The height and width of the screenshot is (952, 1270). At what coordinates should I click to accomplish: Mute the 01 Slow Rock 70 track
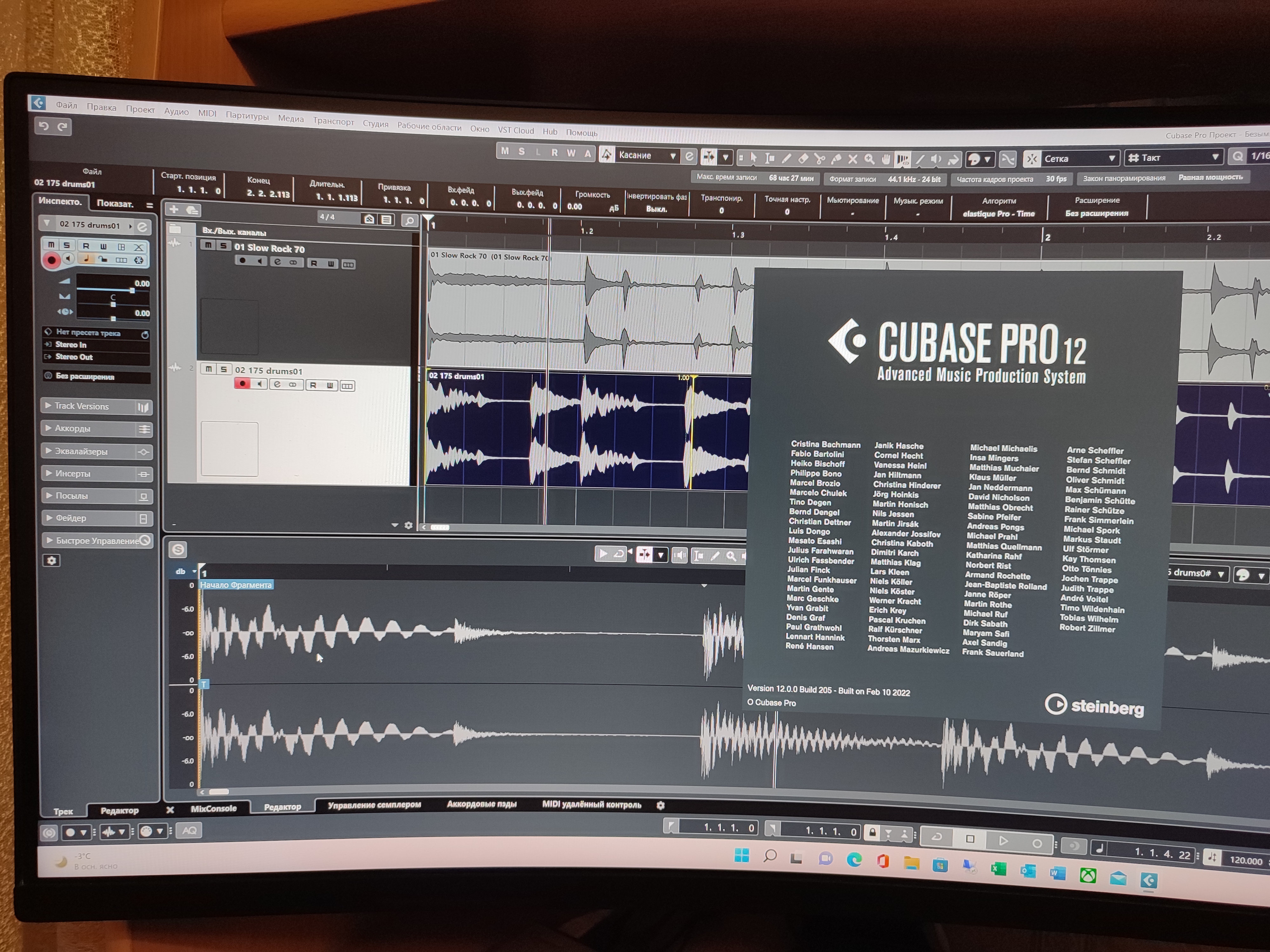(x=208, y=246)
